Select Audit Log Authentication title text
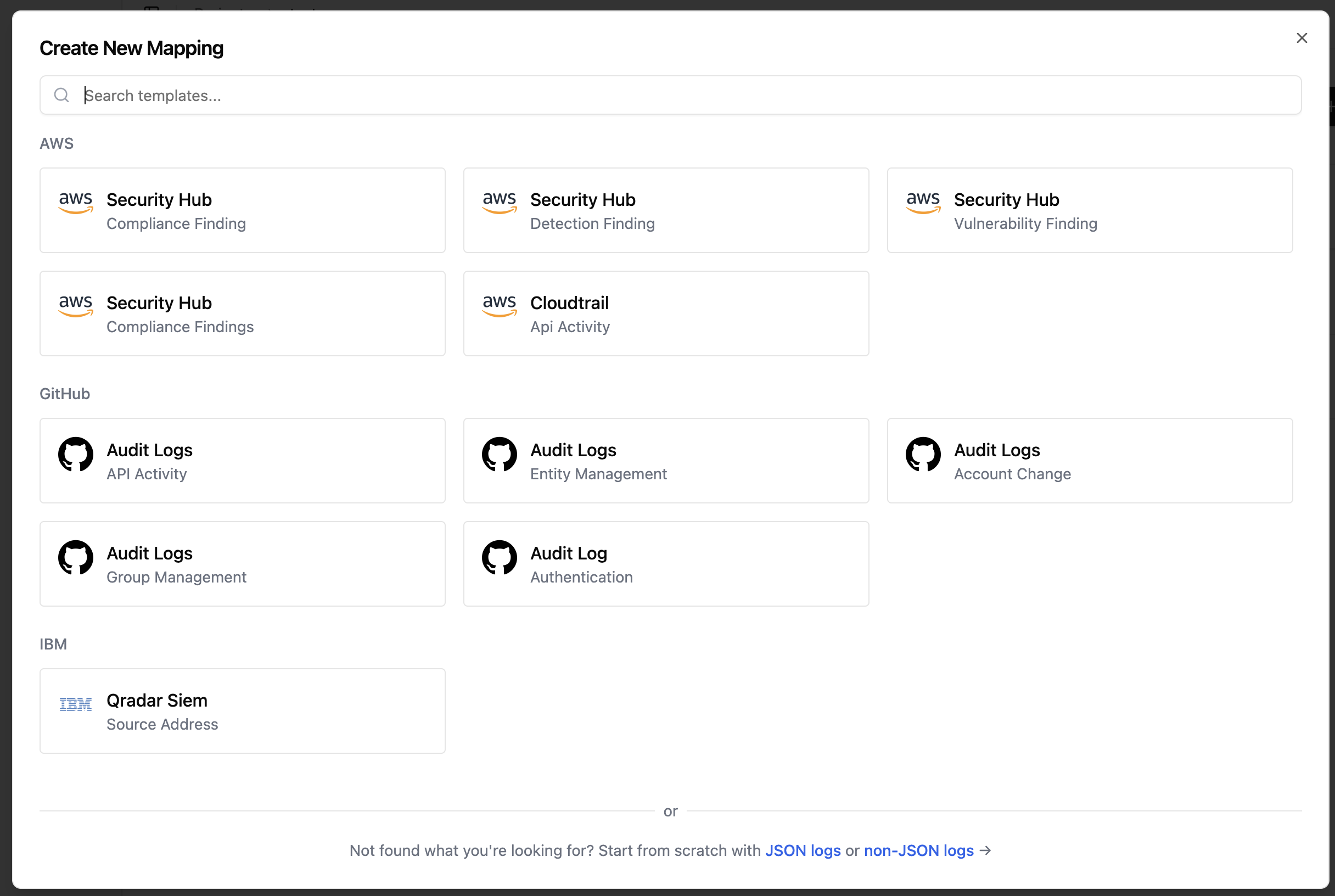Viewport: 1335px width, 896px height. point(568,553)
